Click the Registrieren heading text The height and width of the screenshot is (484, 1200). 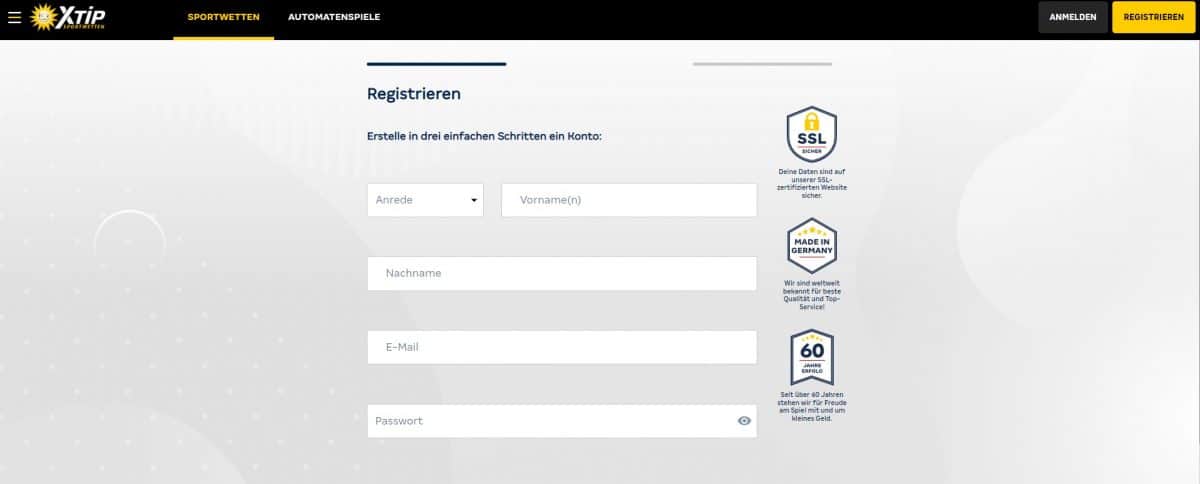pyautogui.click(x=414, y=94)
